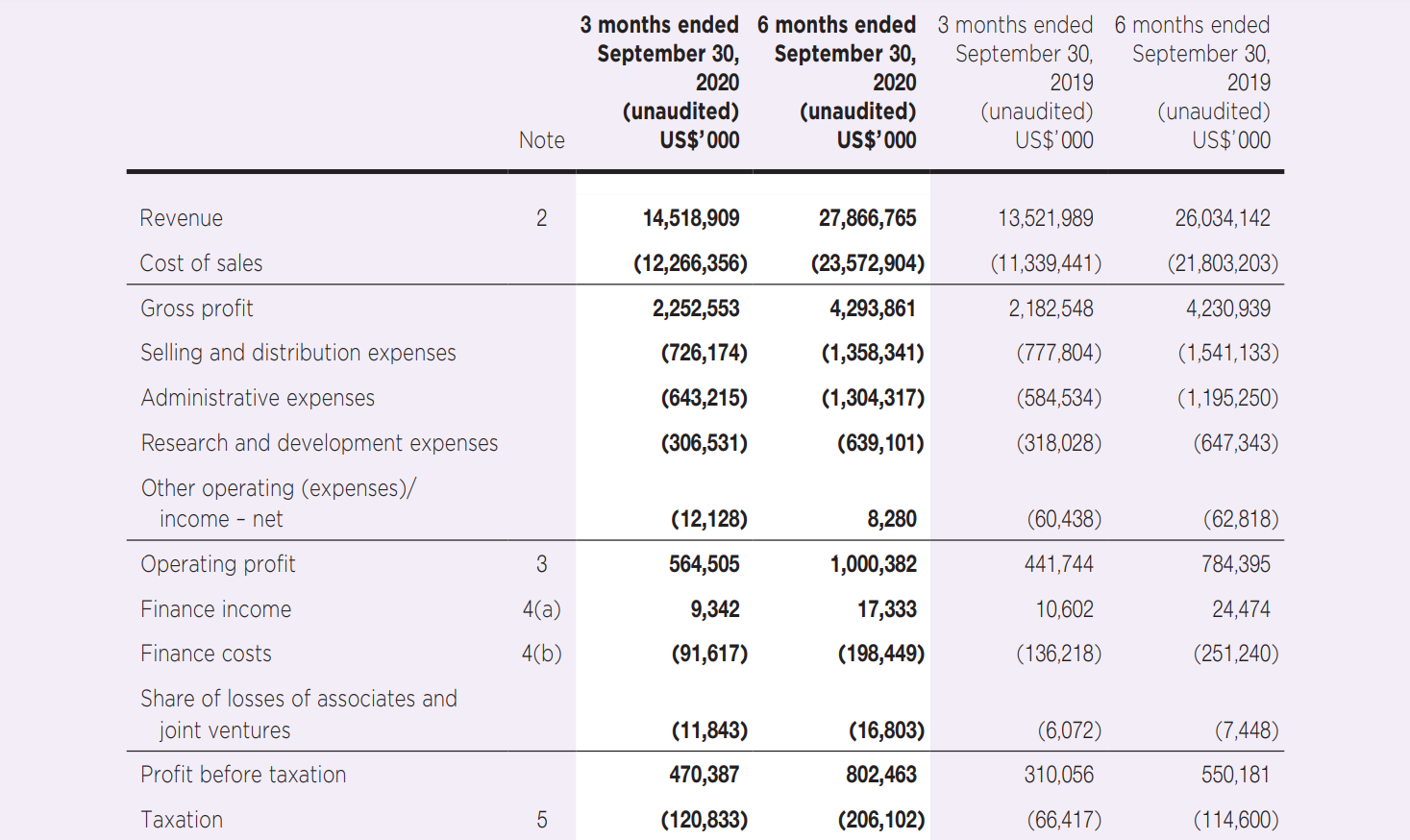Select Selling and distribution expenses label

click(298, 353)
